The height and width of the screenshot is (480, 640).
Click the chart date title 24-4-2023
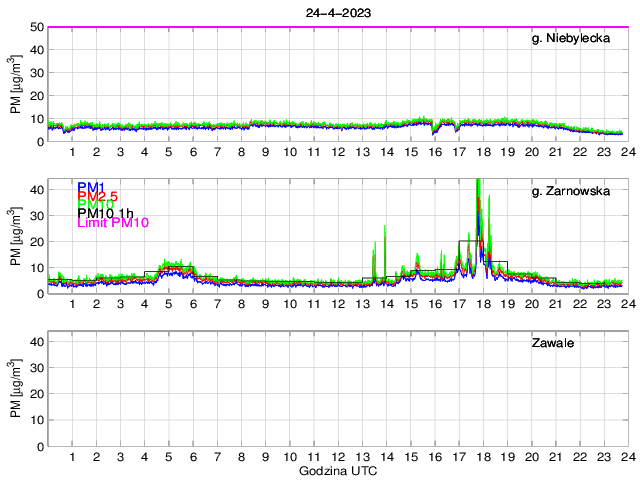(x=337, y=11)
